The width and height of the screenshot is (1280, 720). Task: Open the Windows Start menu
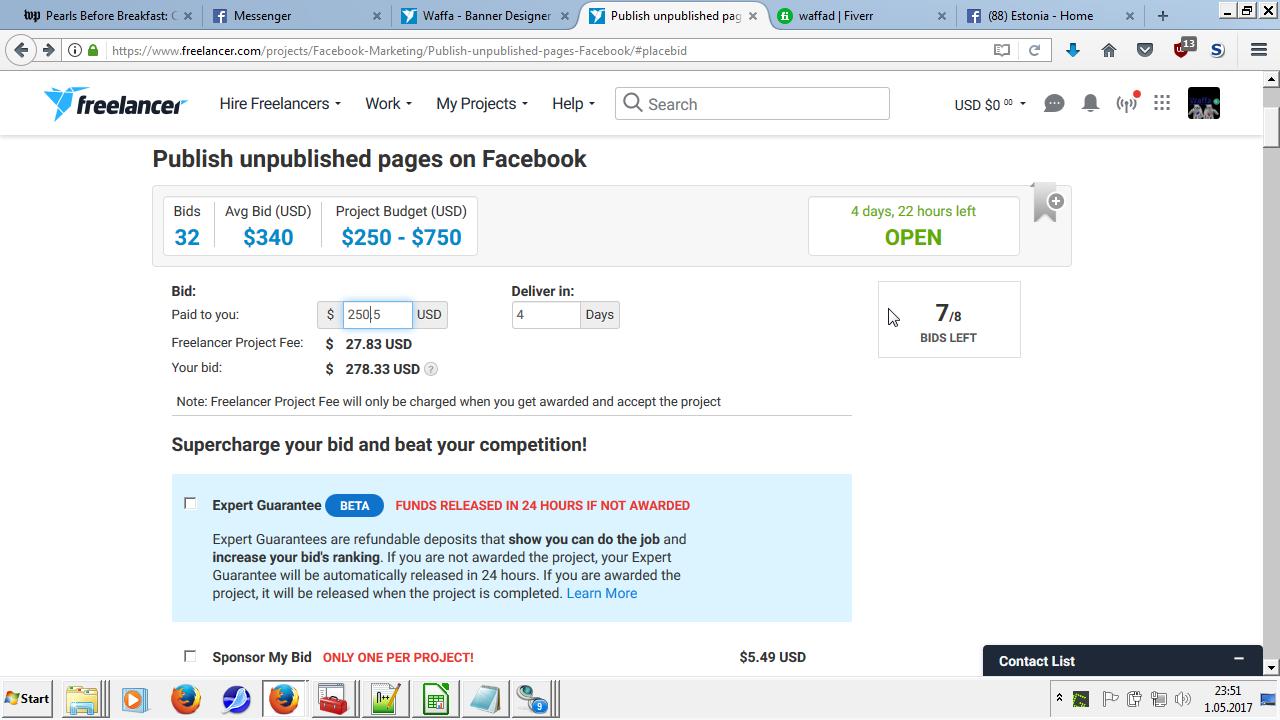(x=28, y=699)
